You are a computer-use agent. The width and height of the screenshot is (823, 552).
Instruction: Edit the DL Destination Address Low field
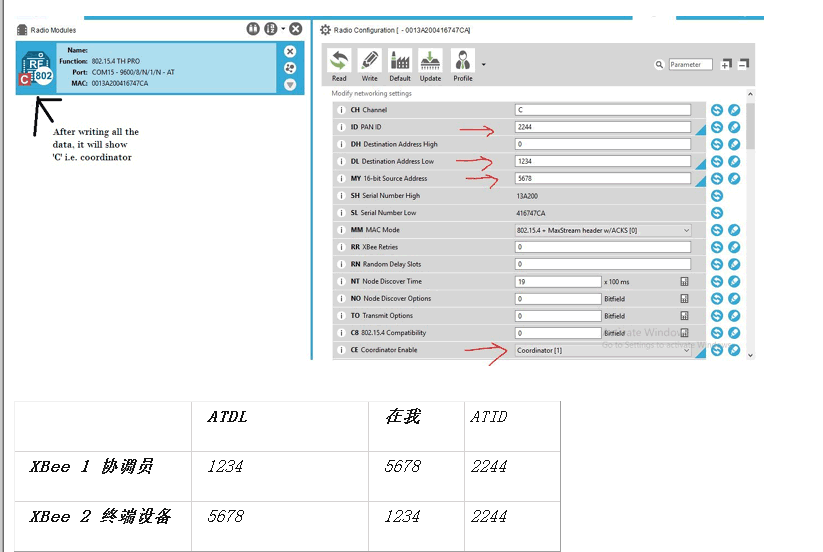click(x=603, y=161)
